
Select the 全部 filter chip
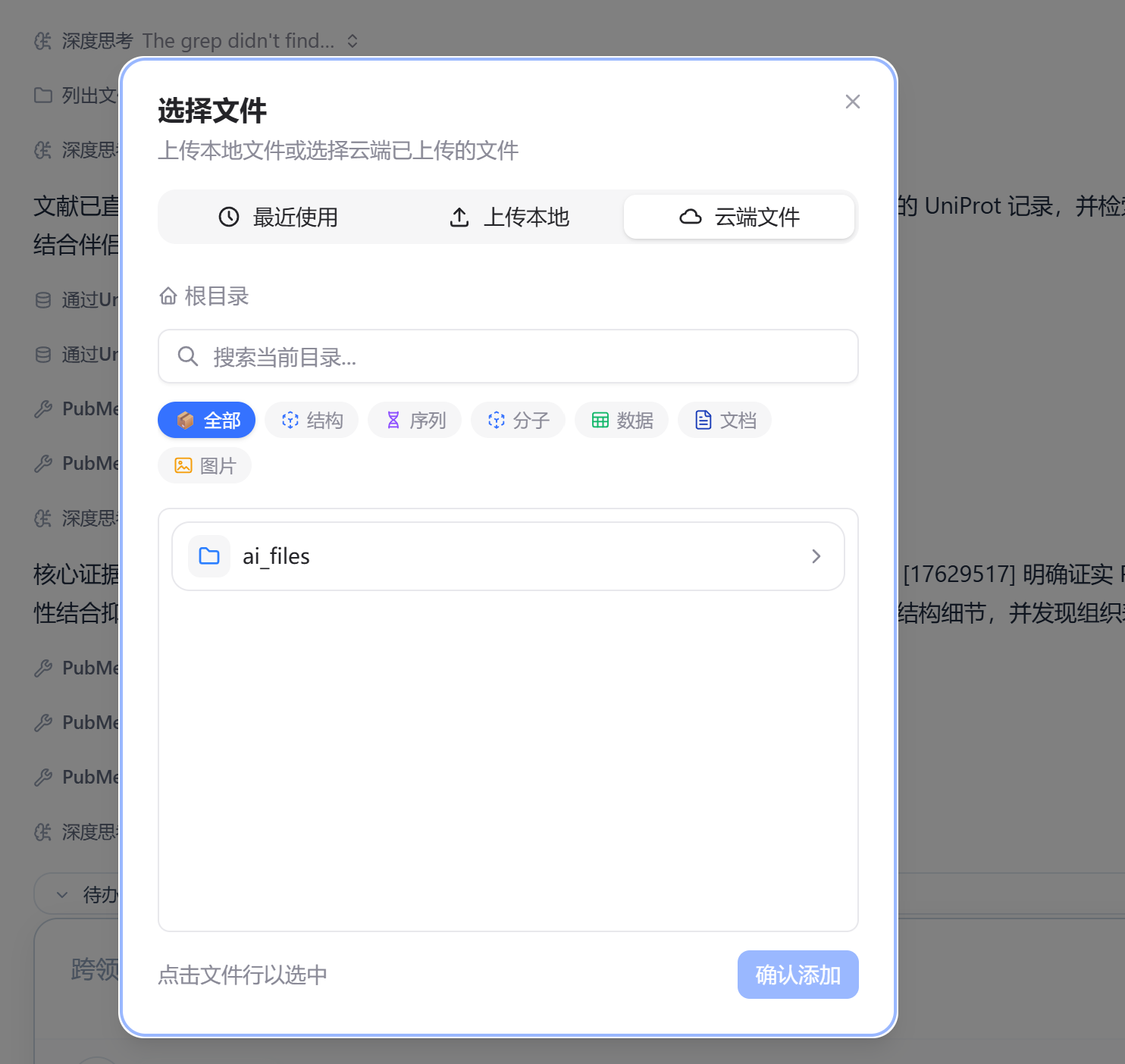[206, 420]
